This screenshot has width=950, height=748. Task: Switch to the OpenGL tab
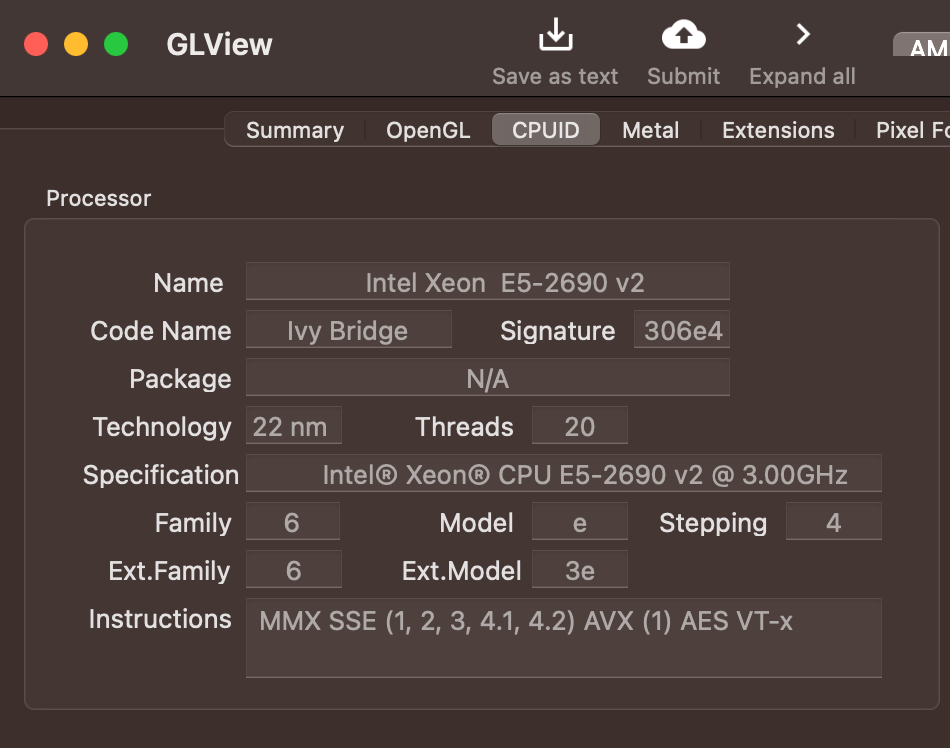[x=428, y=130]
